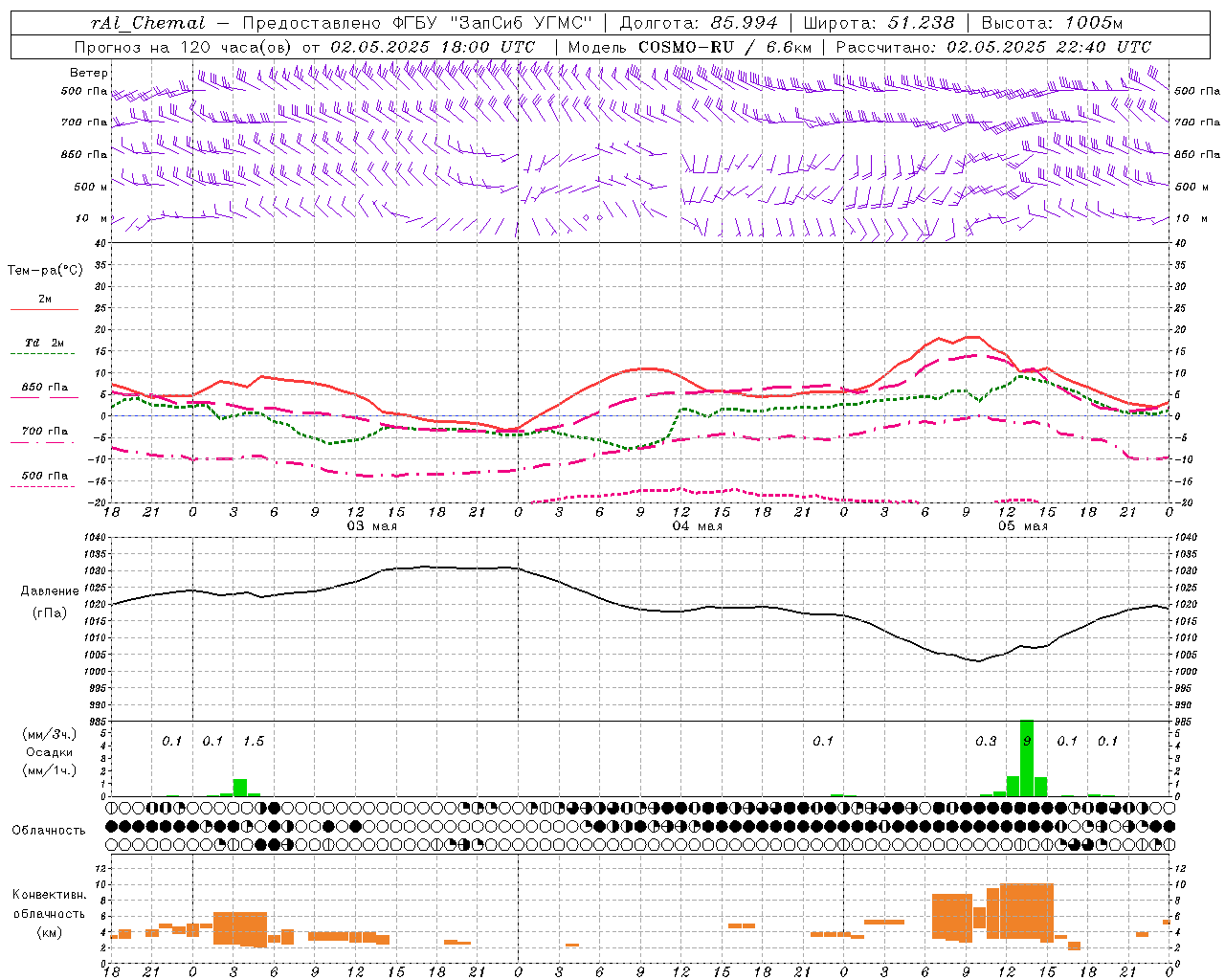Screen dimensions: 1225x980
Task: Click the calculated time Рассчитано: 02.05.2025 22:40 UTC
Action: [x=993, y=47]
